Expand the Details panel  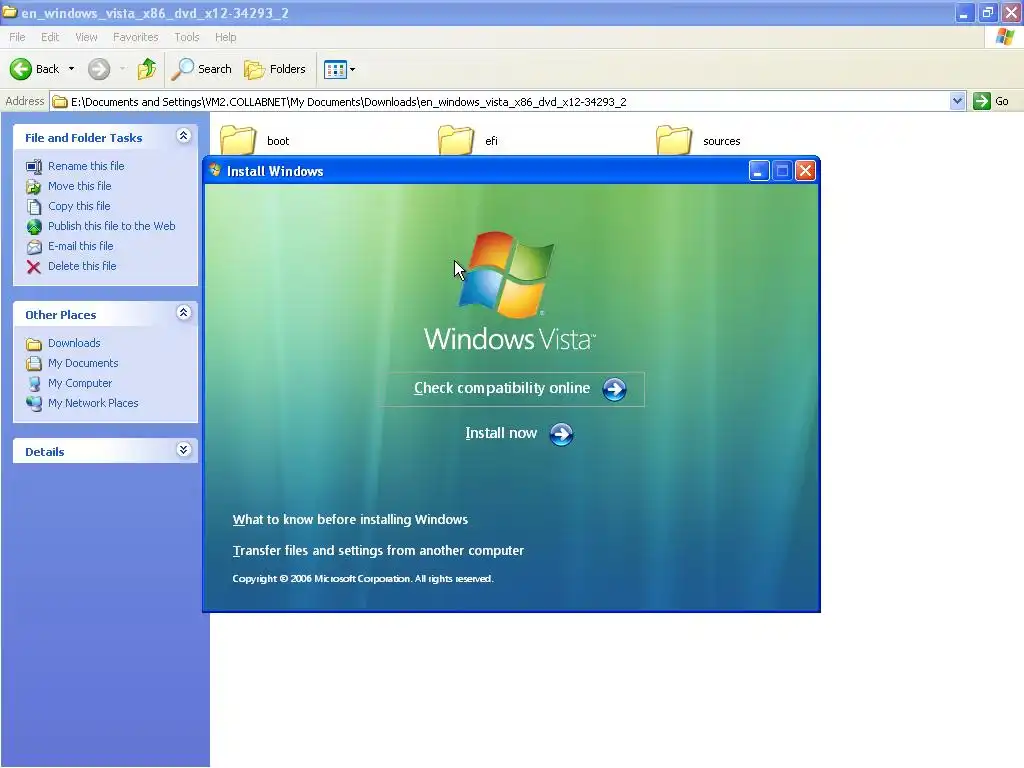(x=184, y=450)
